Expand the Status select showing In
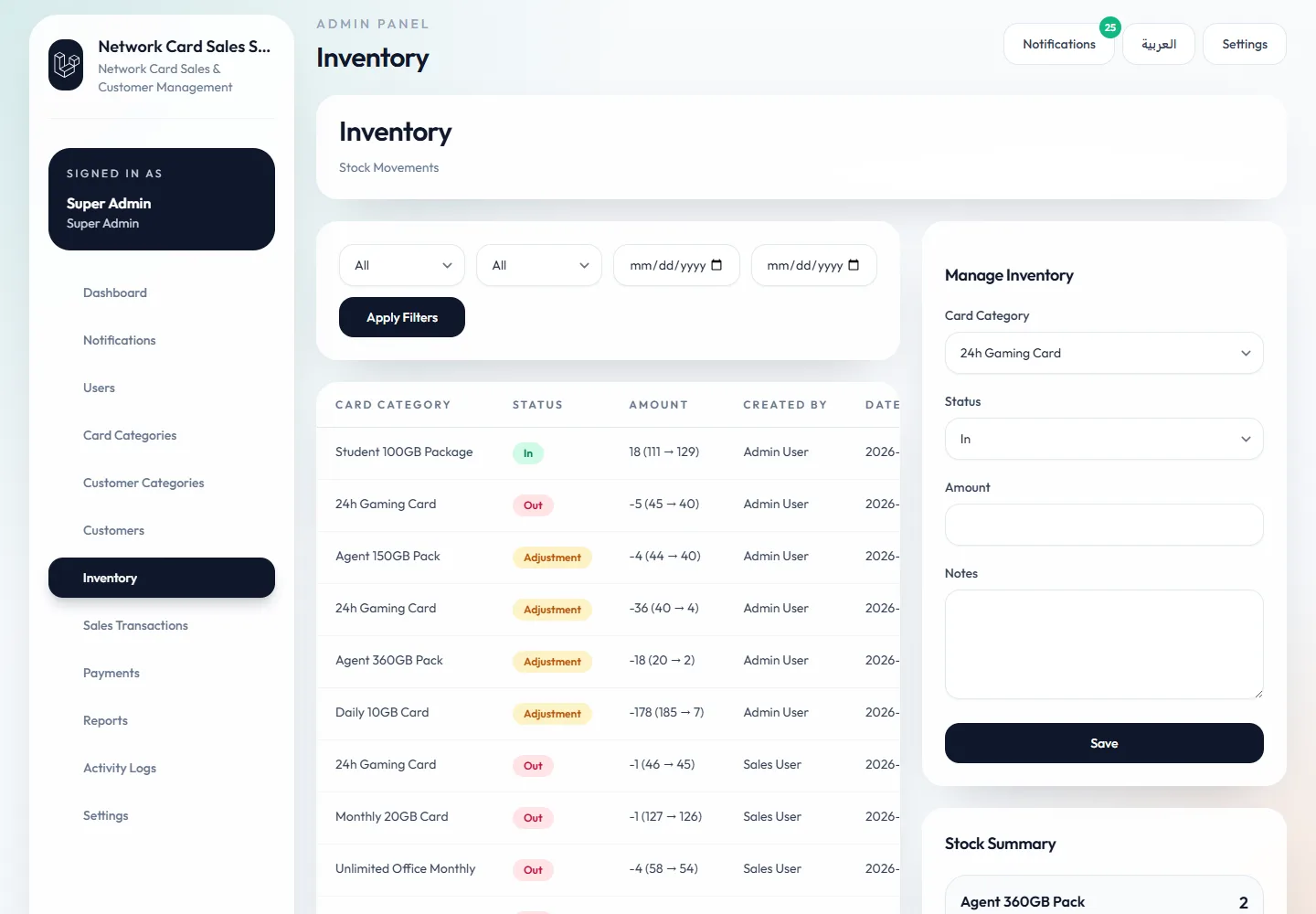 [1104, 439]
